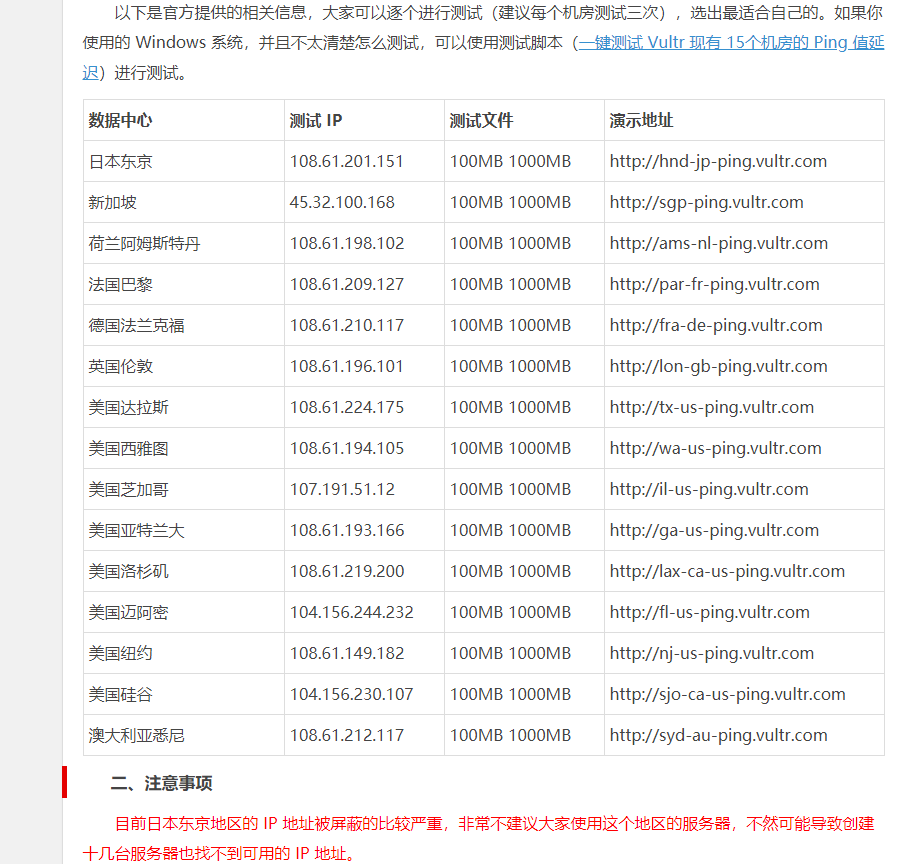
Task: Click the sjo-ca-us-ping.vultr.com demo address
Action: tap(728, 694)
